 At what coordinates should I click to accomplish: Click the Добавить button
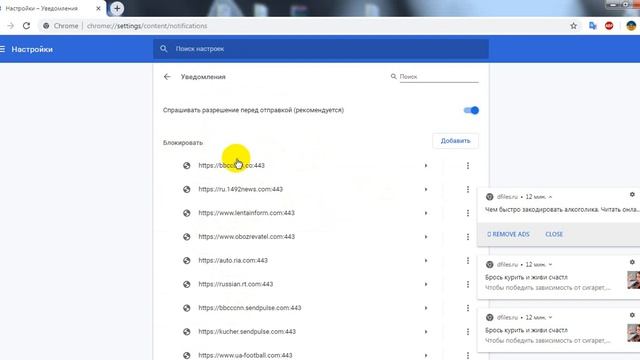click(456, 141)
